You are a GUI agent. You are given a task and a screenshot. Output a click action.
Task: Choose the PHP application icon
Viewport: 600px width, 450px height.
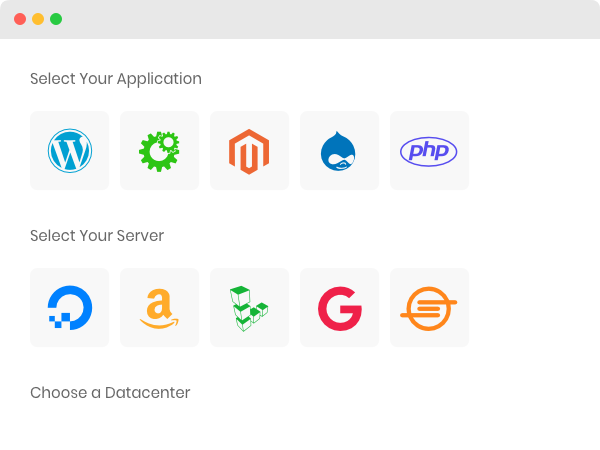click(x=429, y=151)
